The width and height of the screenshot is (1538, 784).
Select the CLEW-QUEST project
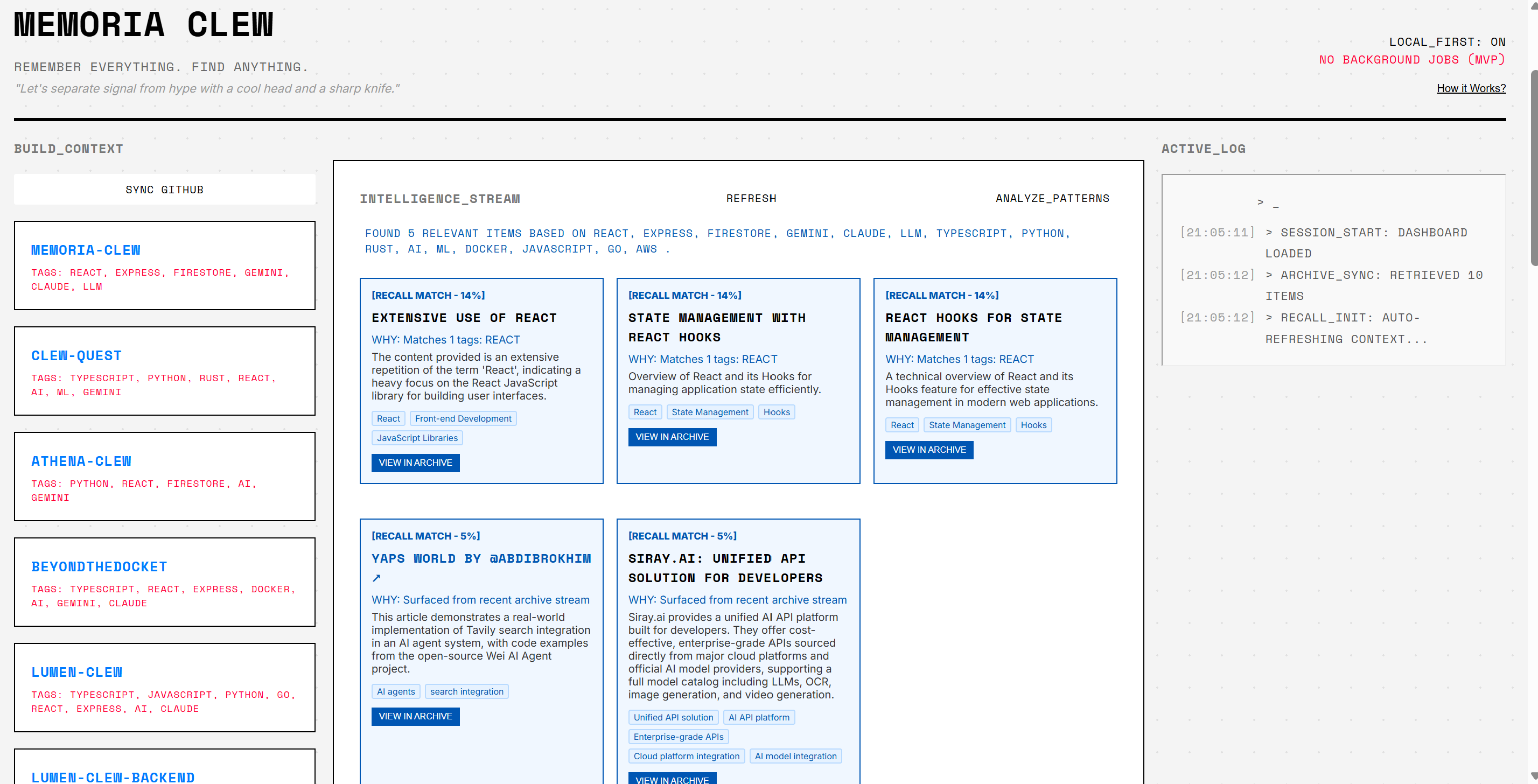coord(76,356)
